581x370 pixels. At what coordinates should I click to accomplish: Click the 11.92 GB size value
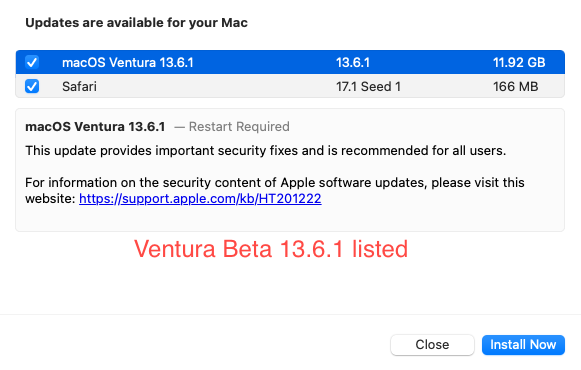point(519,63)
